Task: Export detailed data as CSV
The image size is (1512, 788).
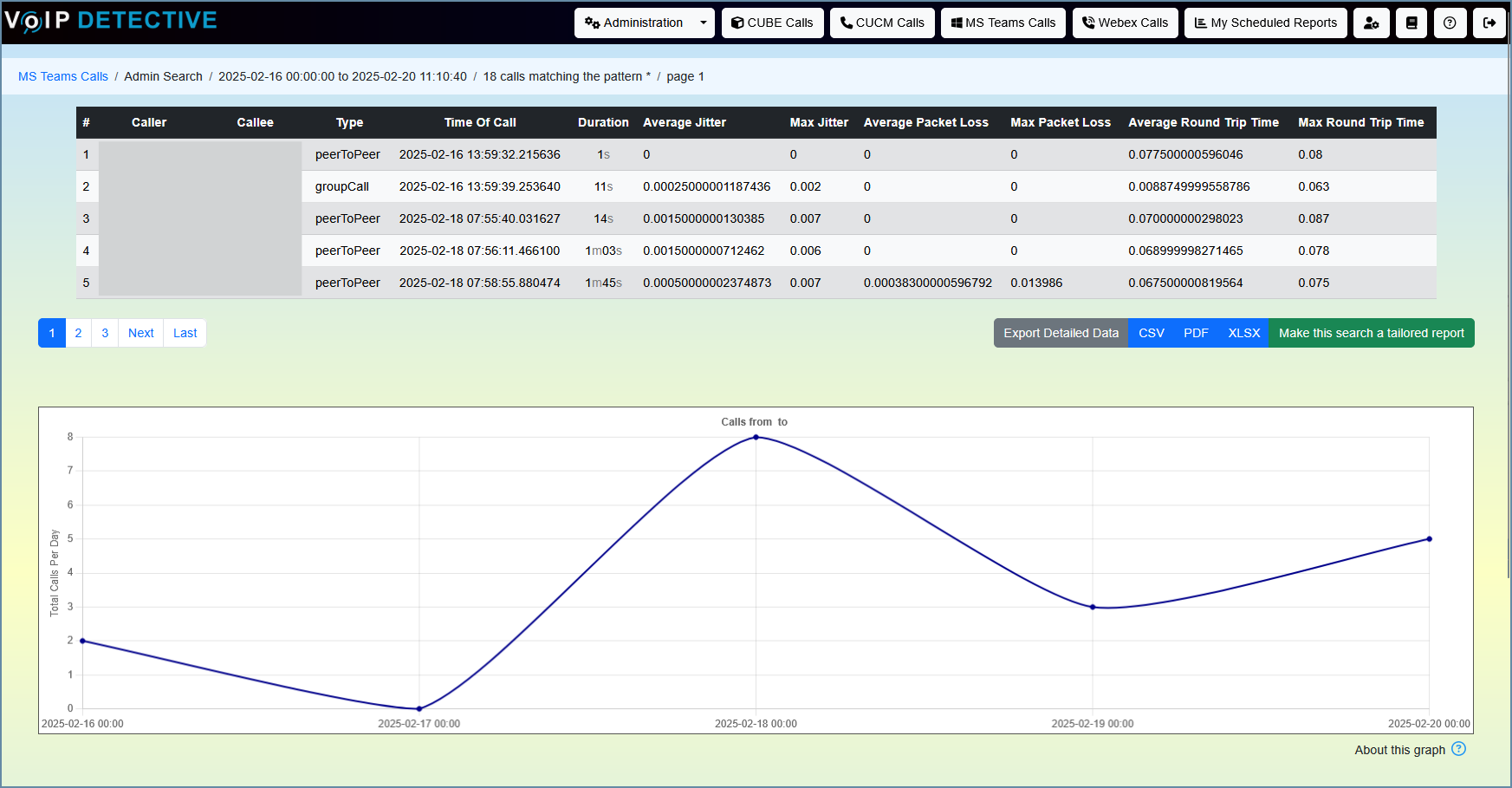Action: pyautogui.click(x=1152, y=333)
